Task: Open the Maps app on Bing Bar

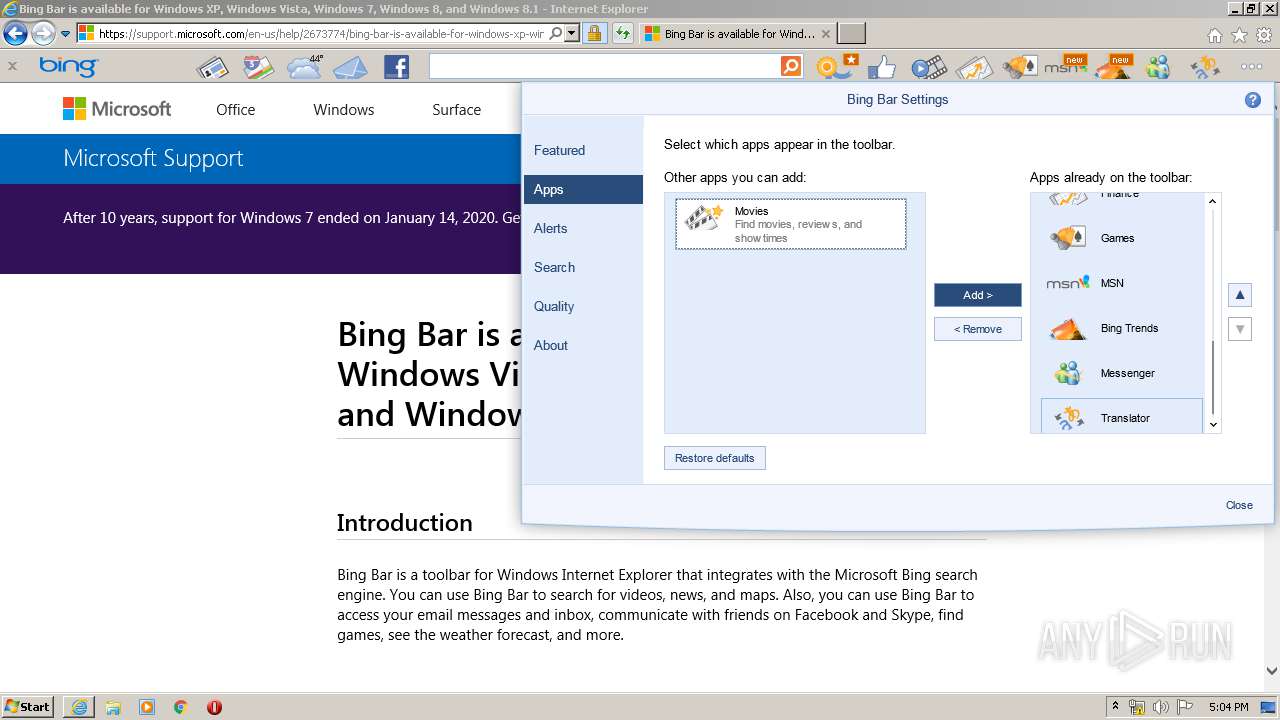Action: 258,68
